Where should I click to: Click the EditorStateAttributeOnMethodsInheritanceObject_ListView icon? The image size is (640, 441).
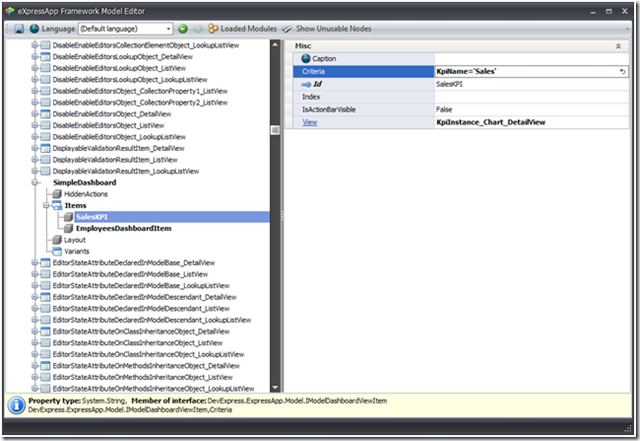tap(46, 377)
